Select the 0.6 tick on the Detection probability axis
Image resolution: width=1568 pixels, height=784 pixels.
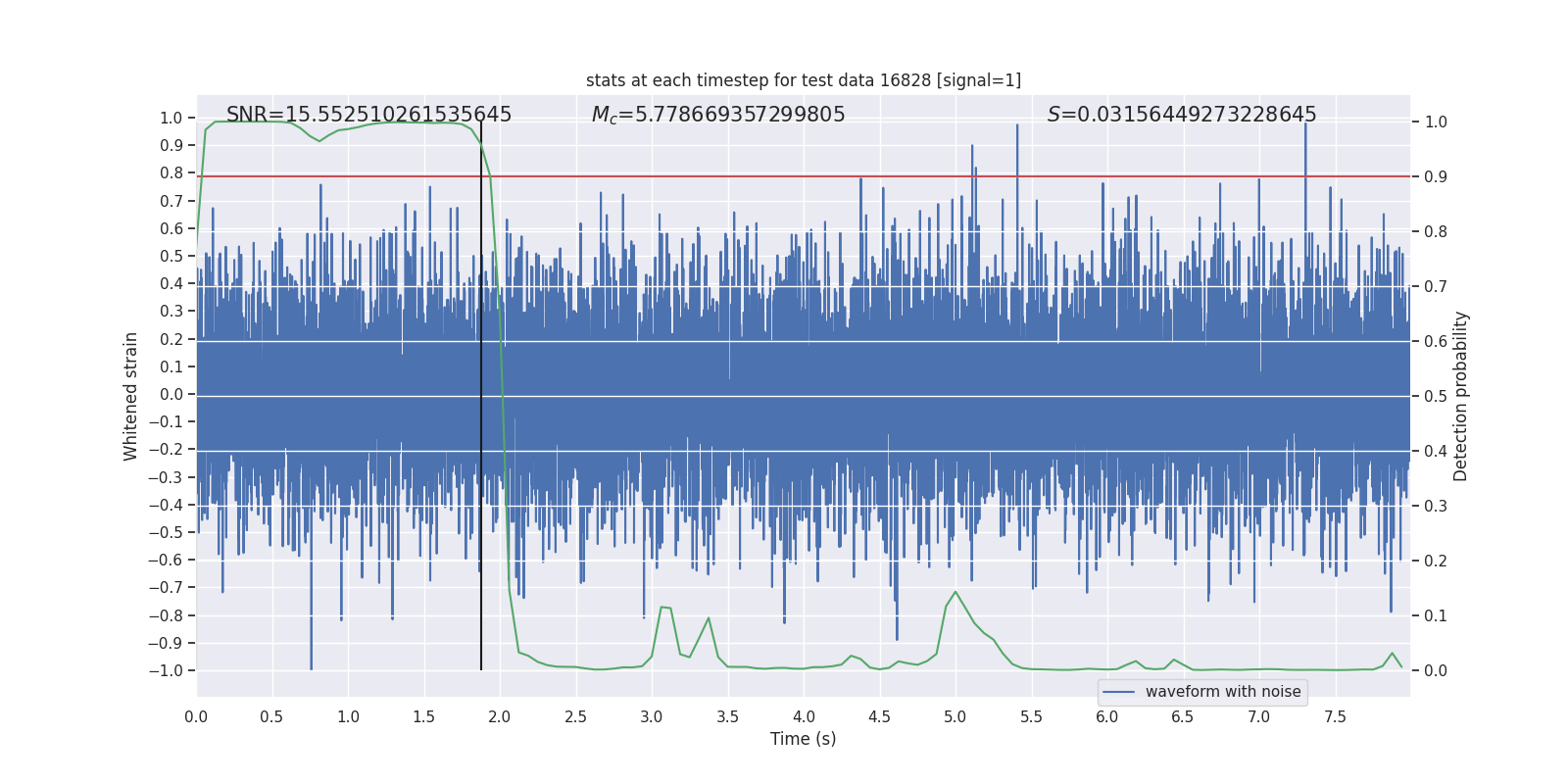1436,341
